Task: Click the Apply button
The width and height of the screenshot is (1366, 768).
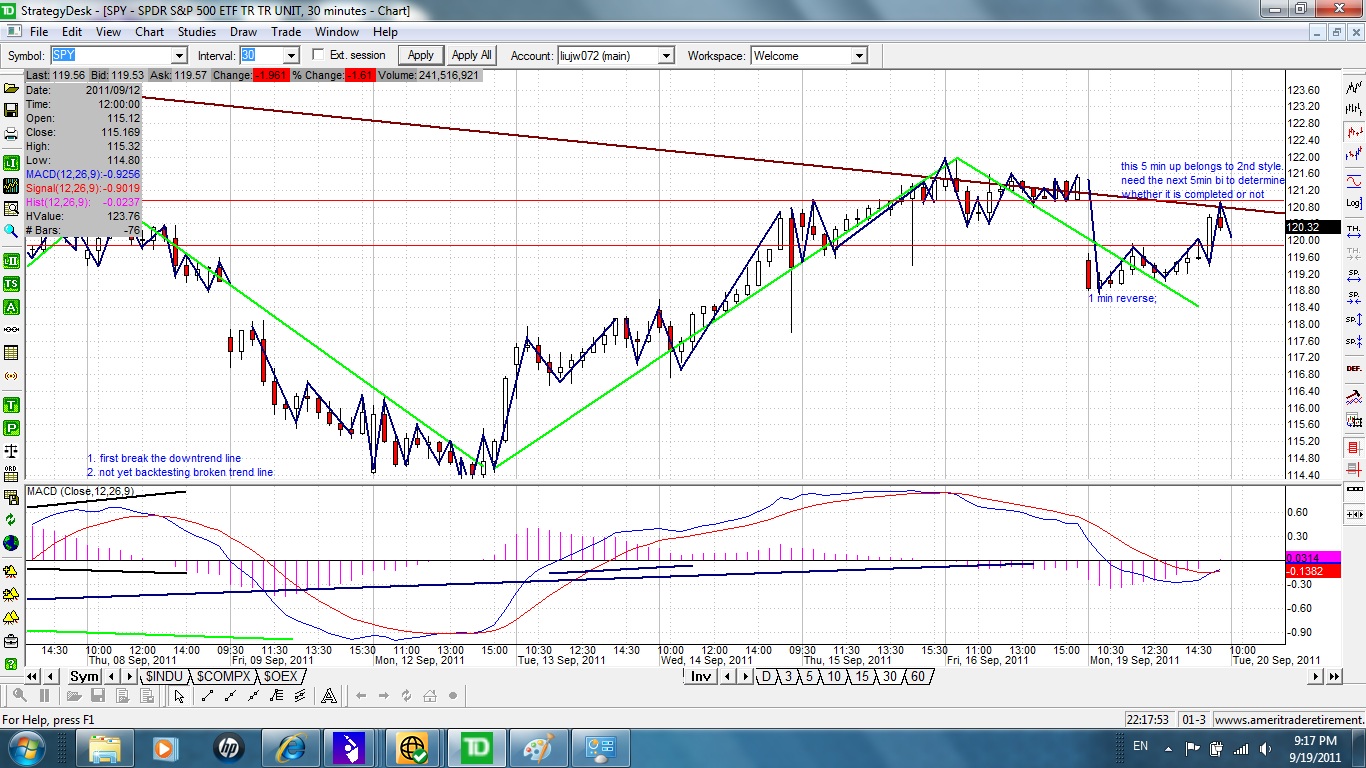Action: [421, 56]
